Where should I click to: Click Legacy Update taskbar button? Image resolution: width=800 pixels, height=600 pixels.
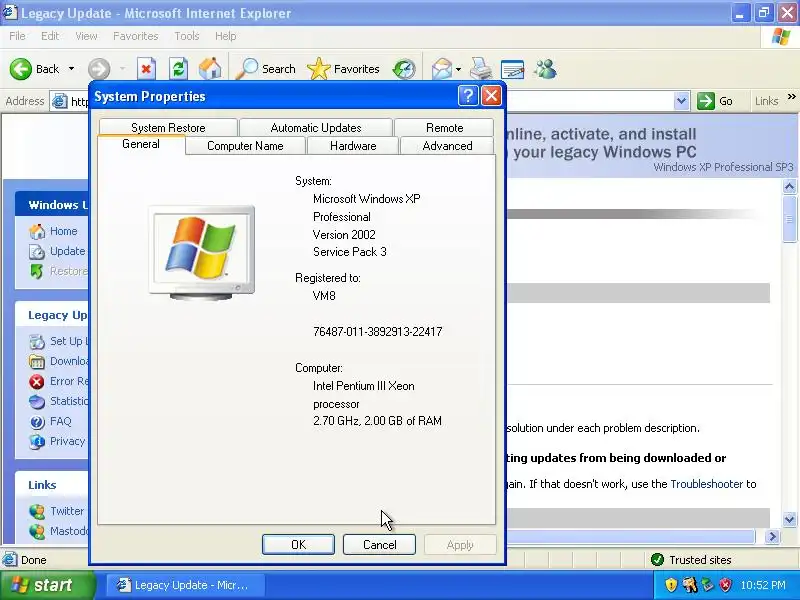coord(186,585)
